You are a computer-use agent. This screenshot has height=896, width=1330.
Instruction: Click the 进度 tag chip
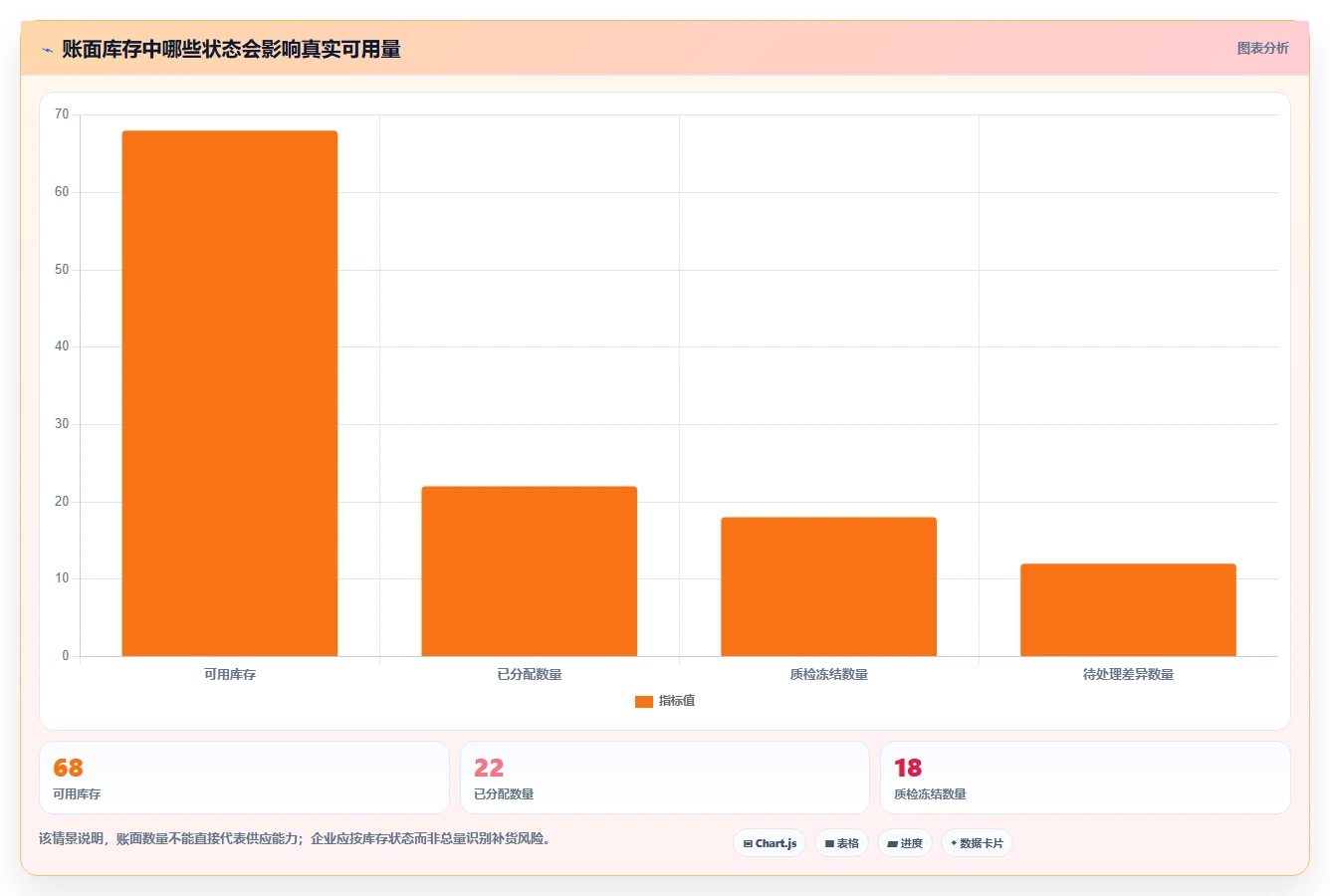(x=905, y=843)
